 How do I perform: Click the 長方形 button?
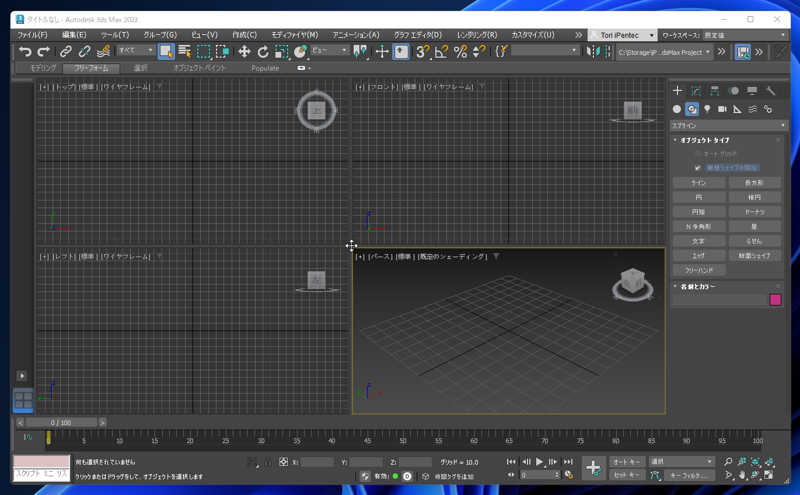tap(755, 183)
